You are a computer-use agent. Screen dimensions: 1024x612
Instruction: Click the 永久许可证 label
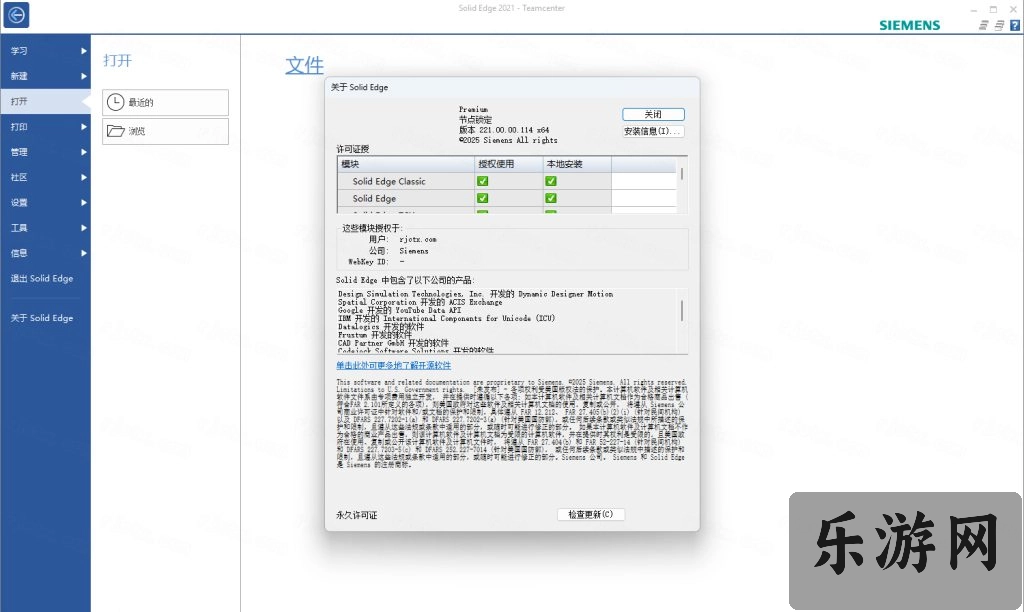357,515
